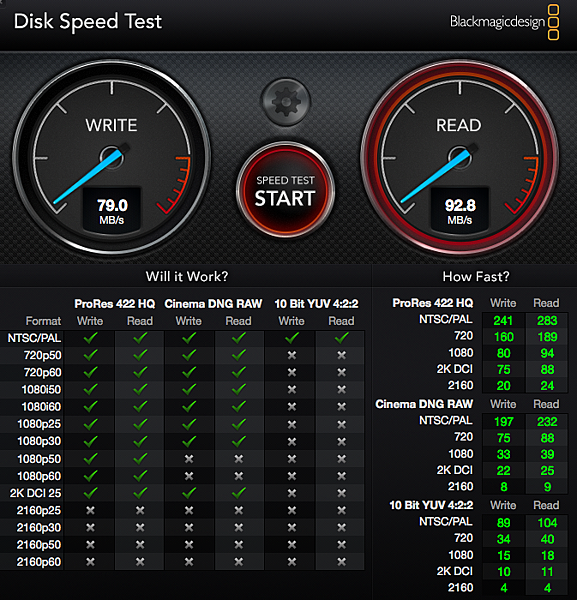Screen dimensions: 577x600
Task: Click 1080p60 Cinema DNG RAW read cross
Action: [239, 476]
